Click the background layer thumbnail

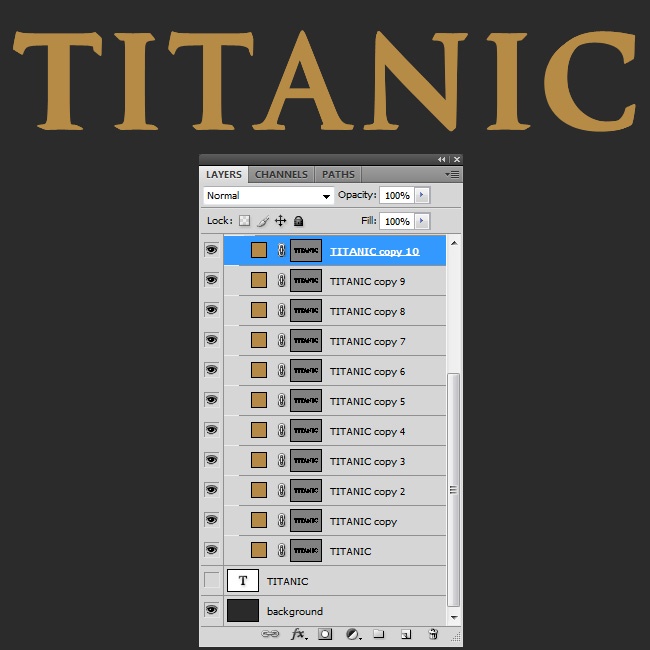pyautogui.click(x=243, y=610)
